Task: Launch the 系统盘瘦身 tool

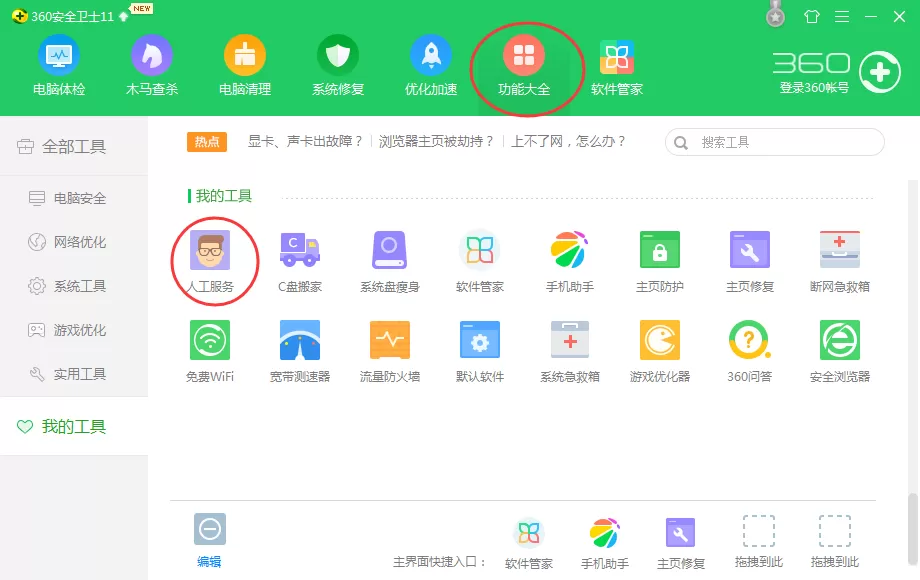Action: (390, 262)
